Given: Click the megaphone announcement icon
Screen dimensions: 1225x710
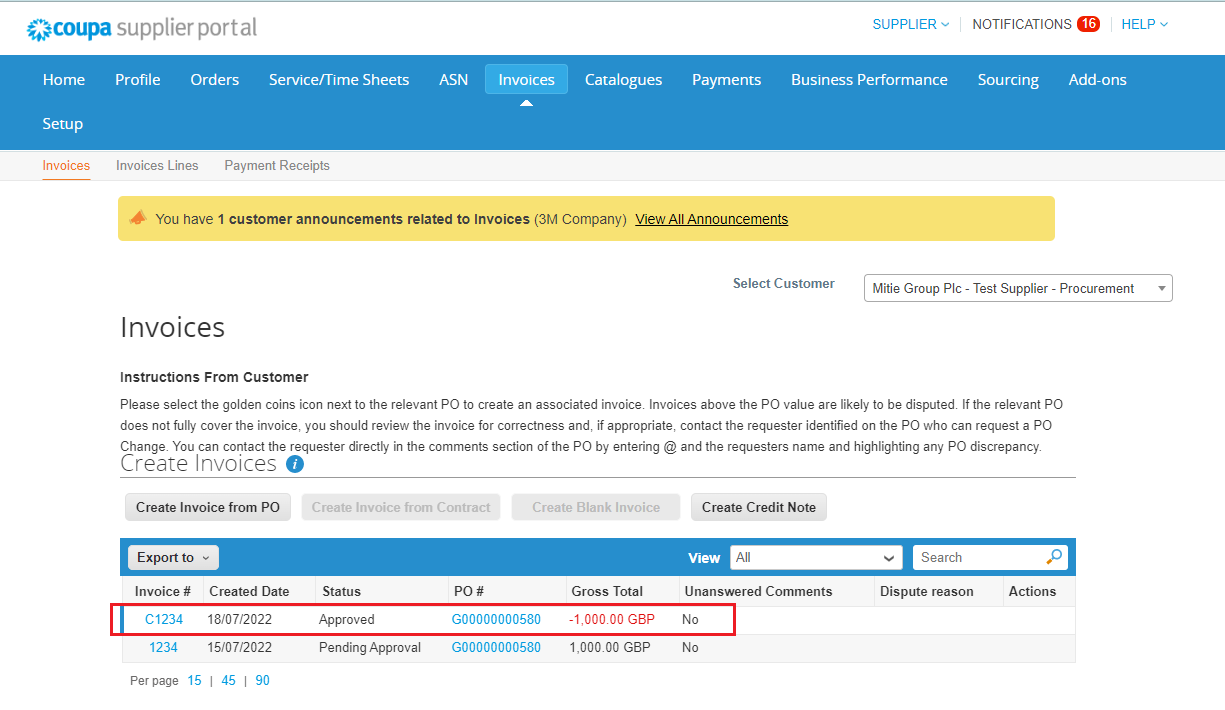Looking at the screenshot, I should 138,218.
